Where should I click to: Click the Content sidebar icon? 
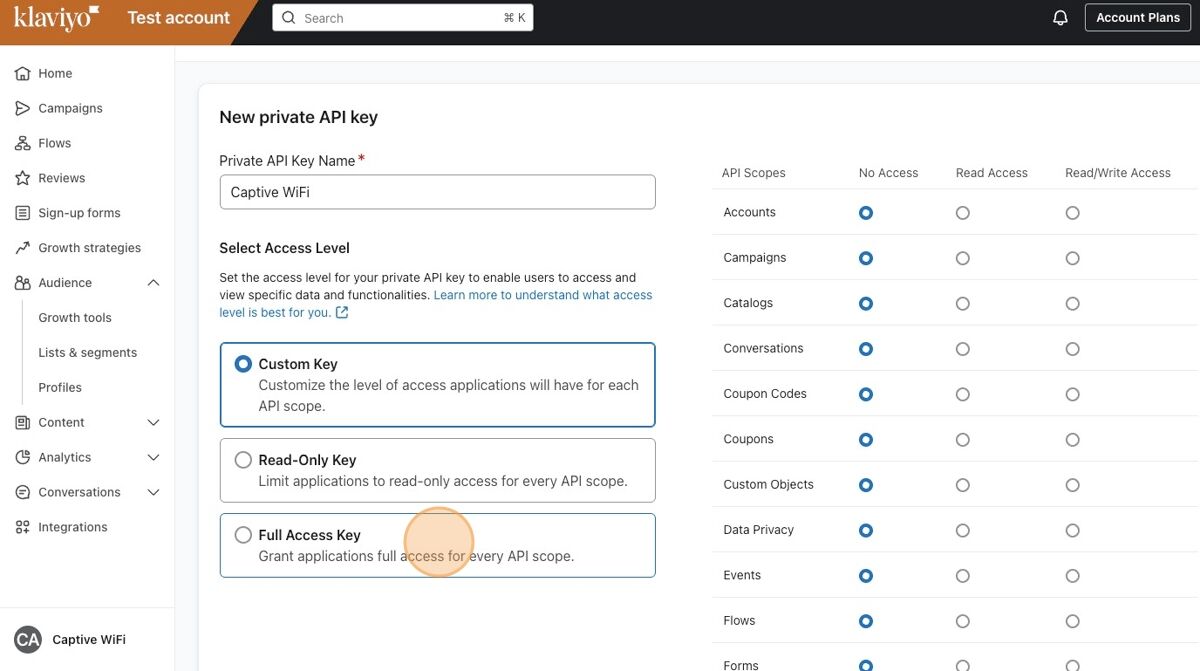(x=23, y=423)
